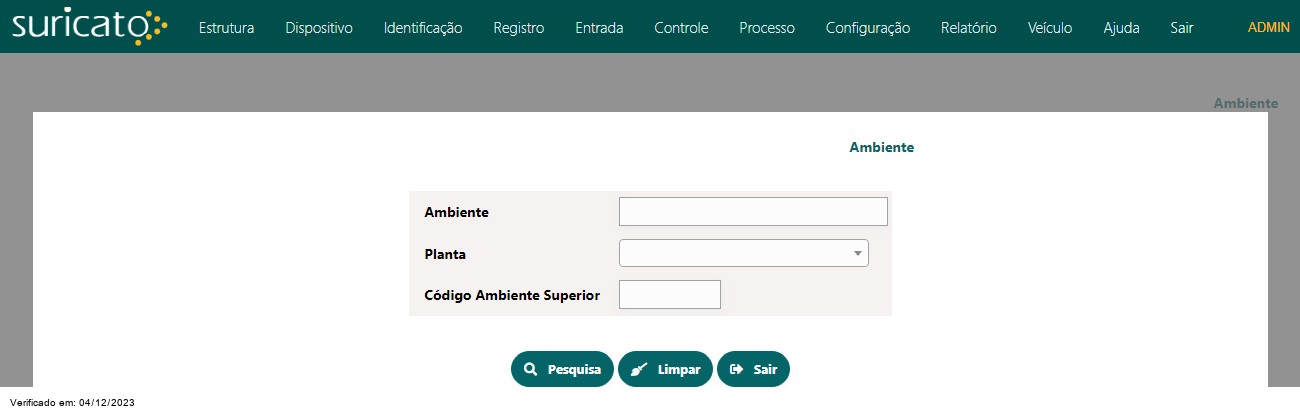
Task: Expand the Planta dropdown arrow
Action: click(x=857, y=253)
